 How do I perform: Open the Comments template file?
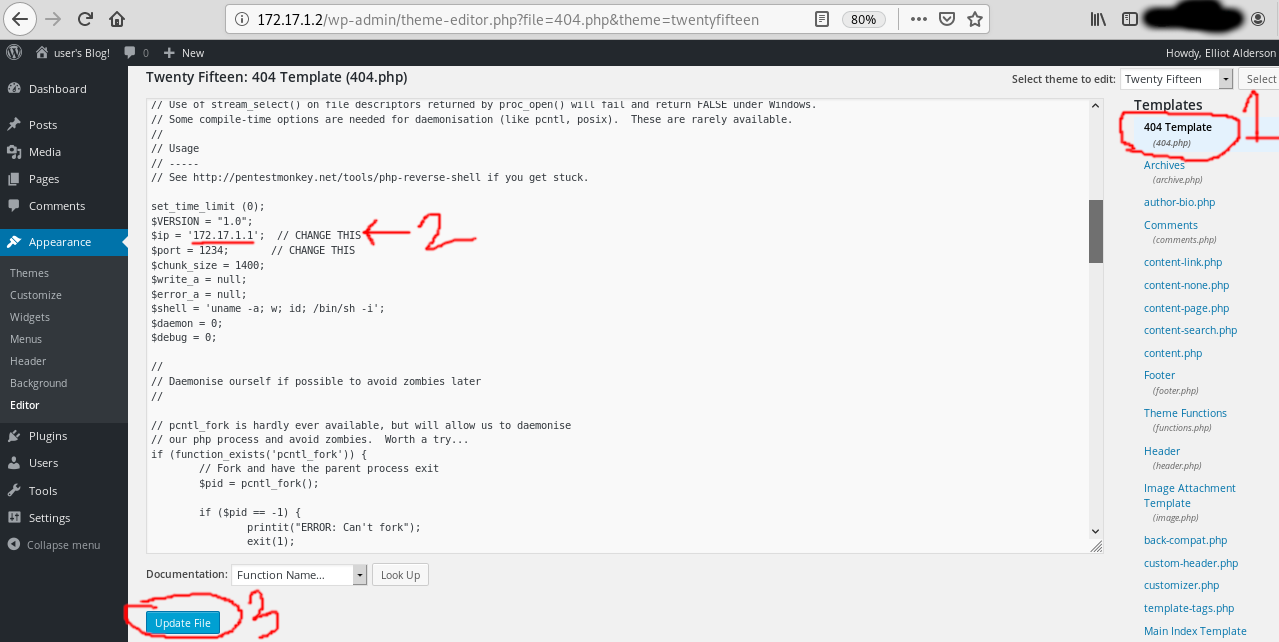(1171, 225)
